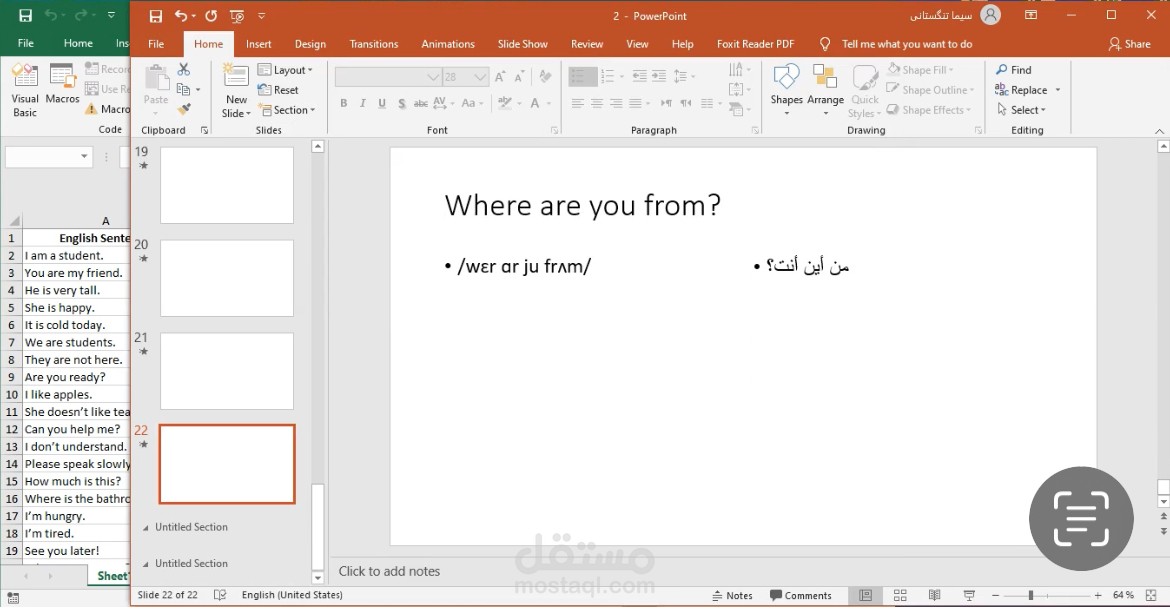Select slide 19 thumbnail
This screenshot has height=610, width=1170.
(x=227, y=185)
